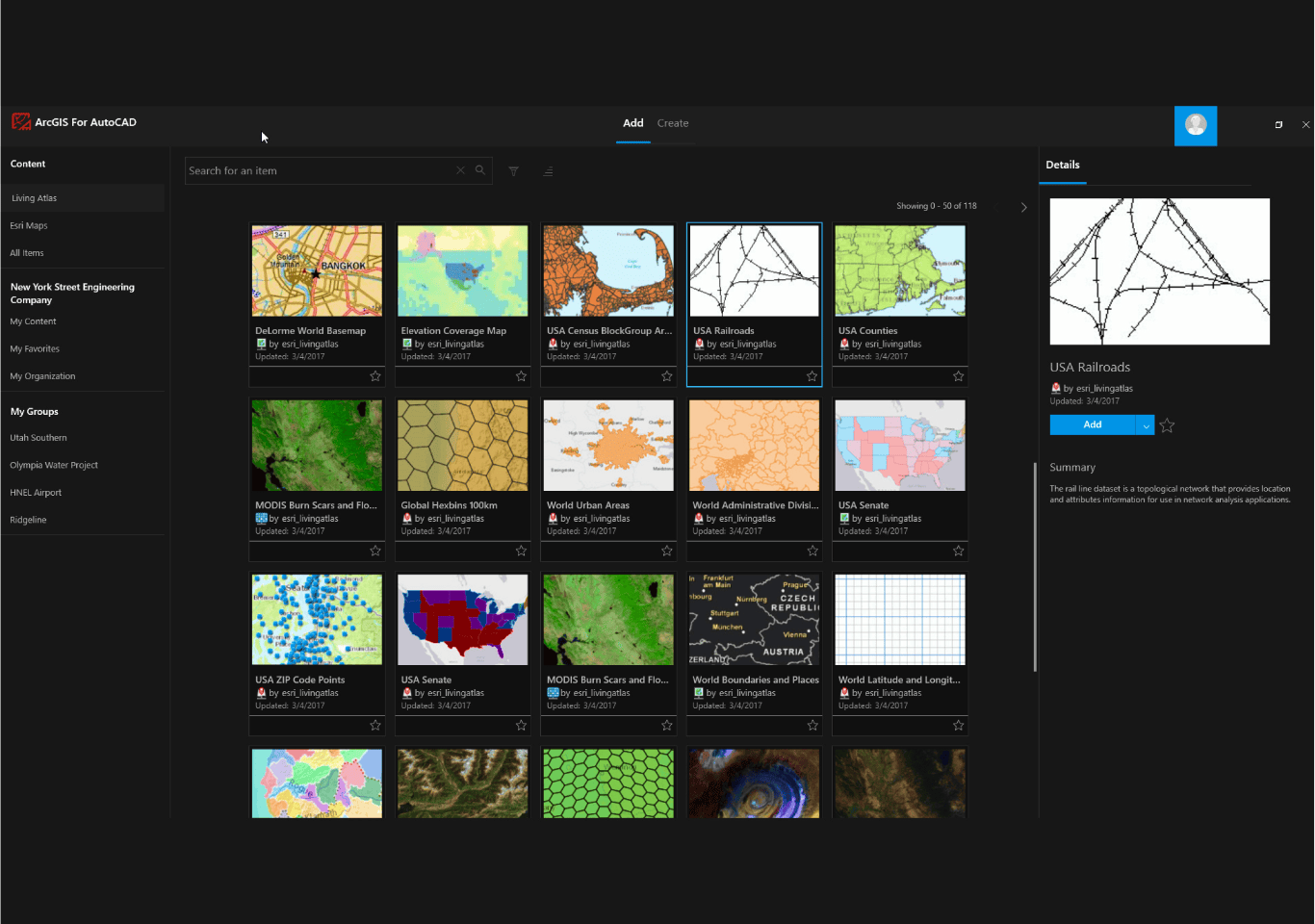Select the USA Counties thumbnail

tap(900, 270)
